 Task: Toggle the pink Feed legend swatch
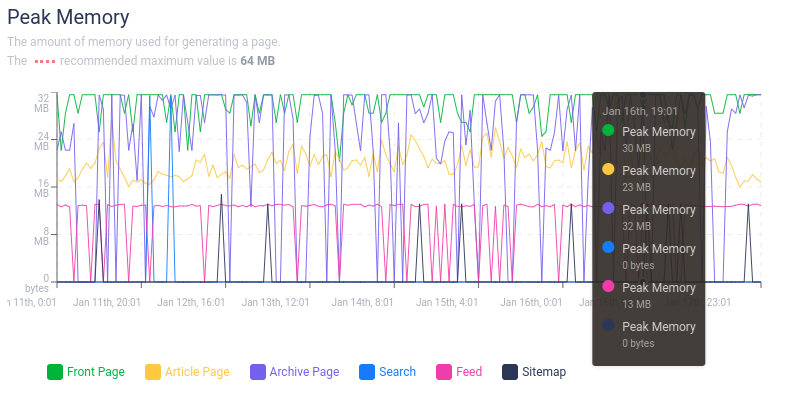pos(444,372)
